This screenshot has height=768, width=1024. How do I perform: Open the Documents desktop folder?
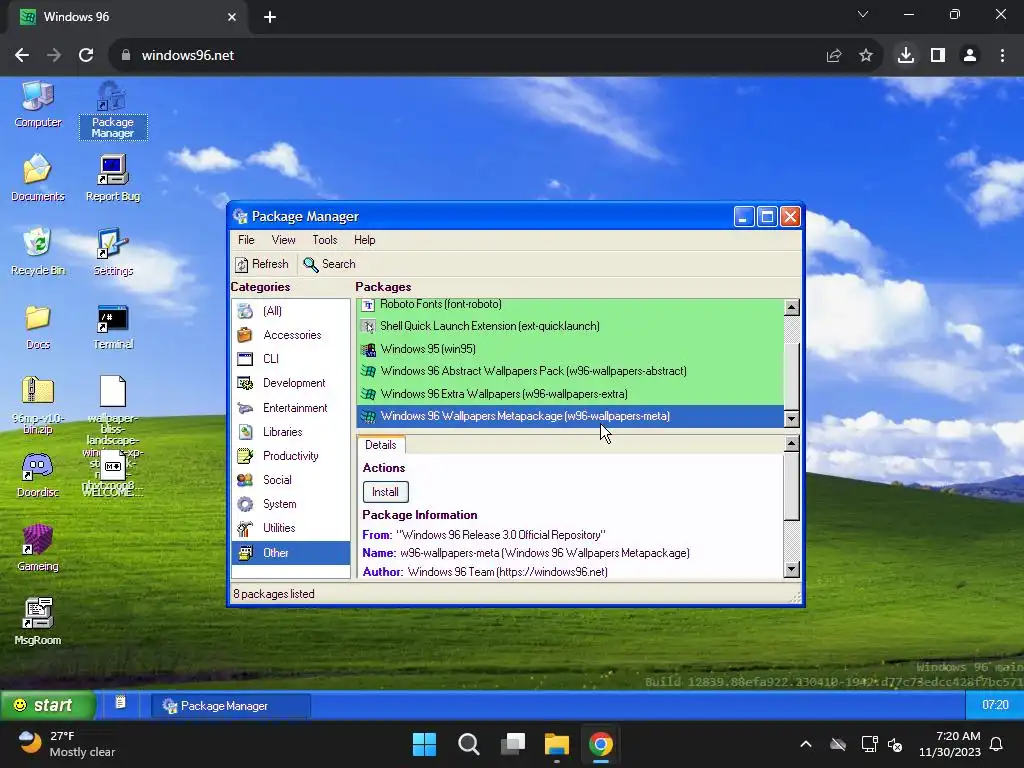(38, 178)
